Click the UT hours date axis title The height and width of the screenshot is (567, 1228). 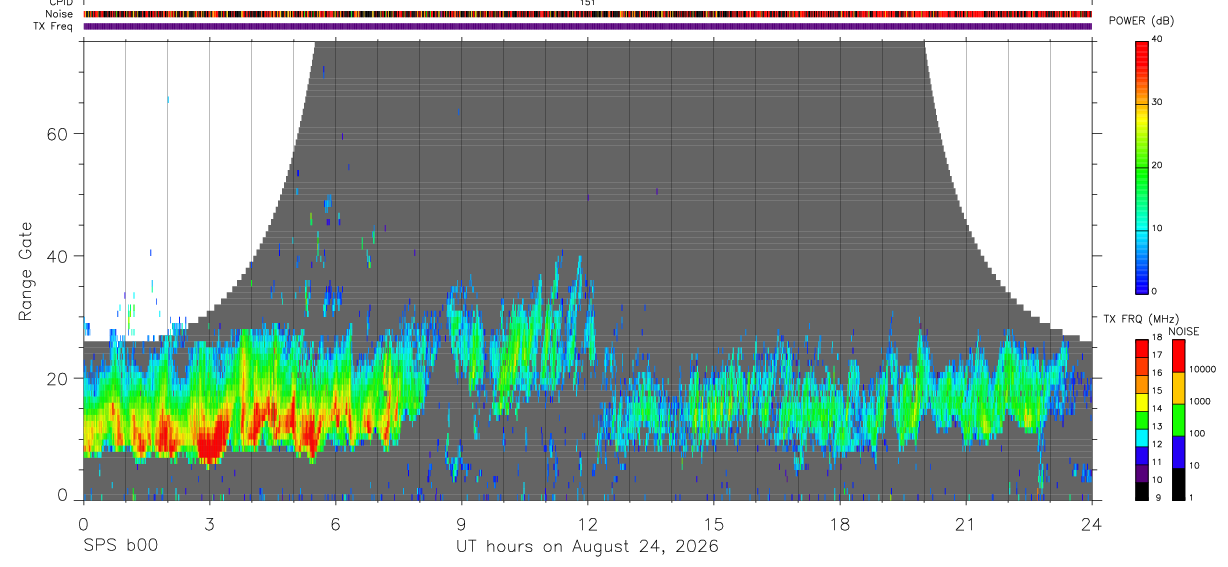click(587, 547)
